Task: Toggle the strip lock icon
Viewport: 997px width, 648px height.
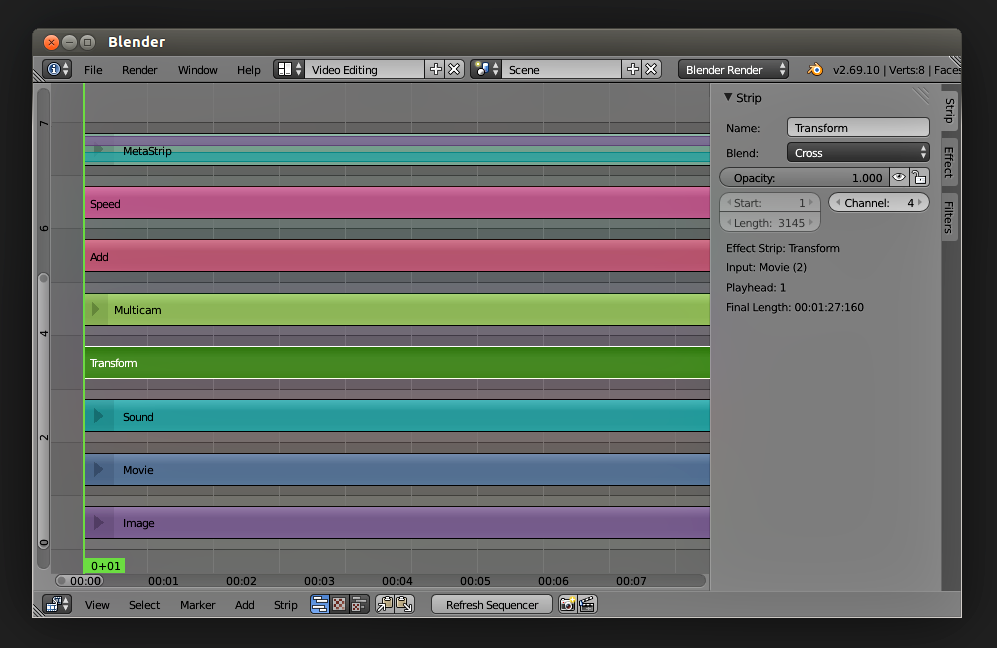Action: point(919,177)
